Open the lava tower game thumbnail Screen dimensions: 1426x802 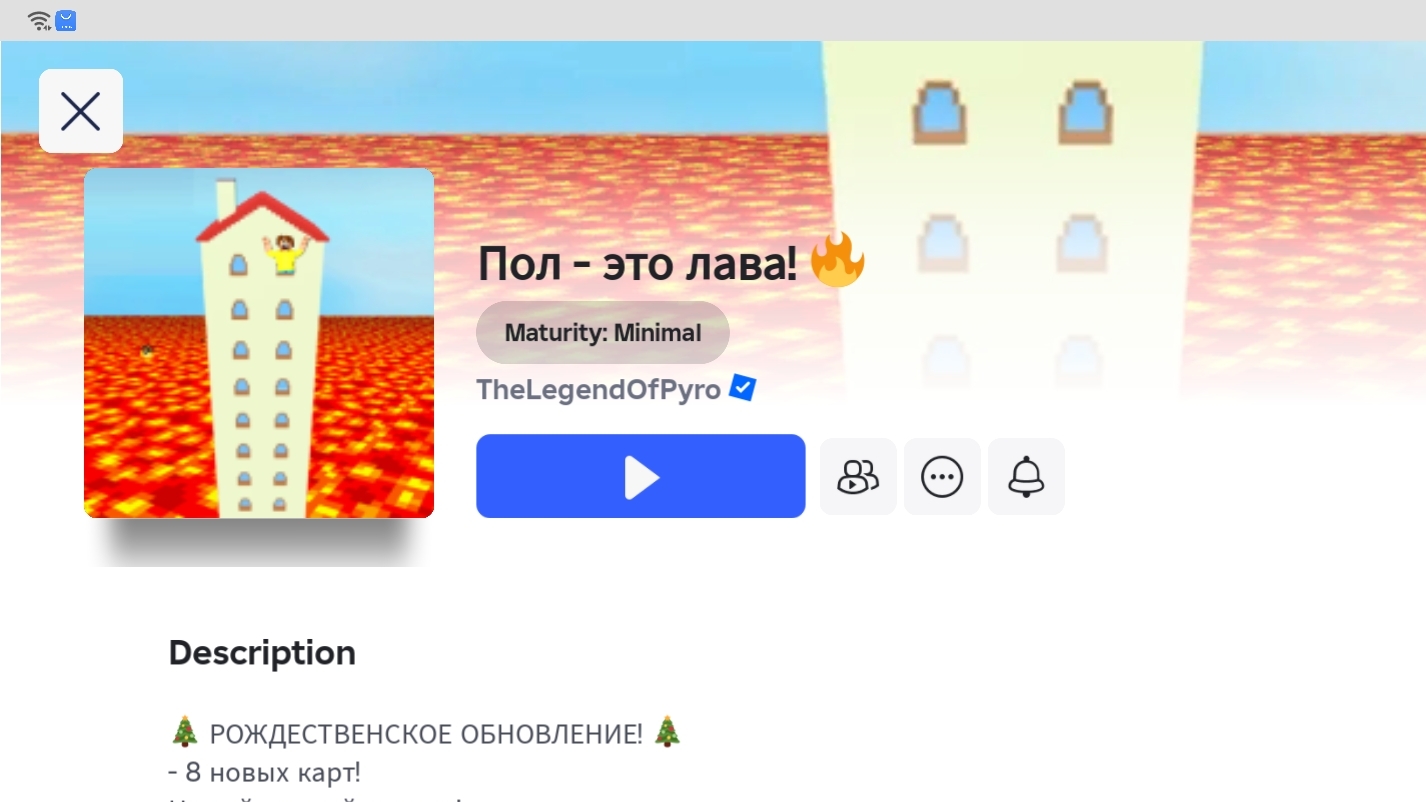click(x=259, y=343)
